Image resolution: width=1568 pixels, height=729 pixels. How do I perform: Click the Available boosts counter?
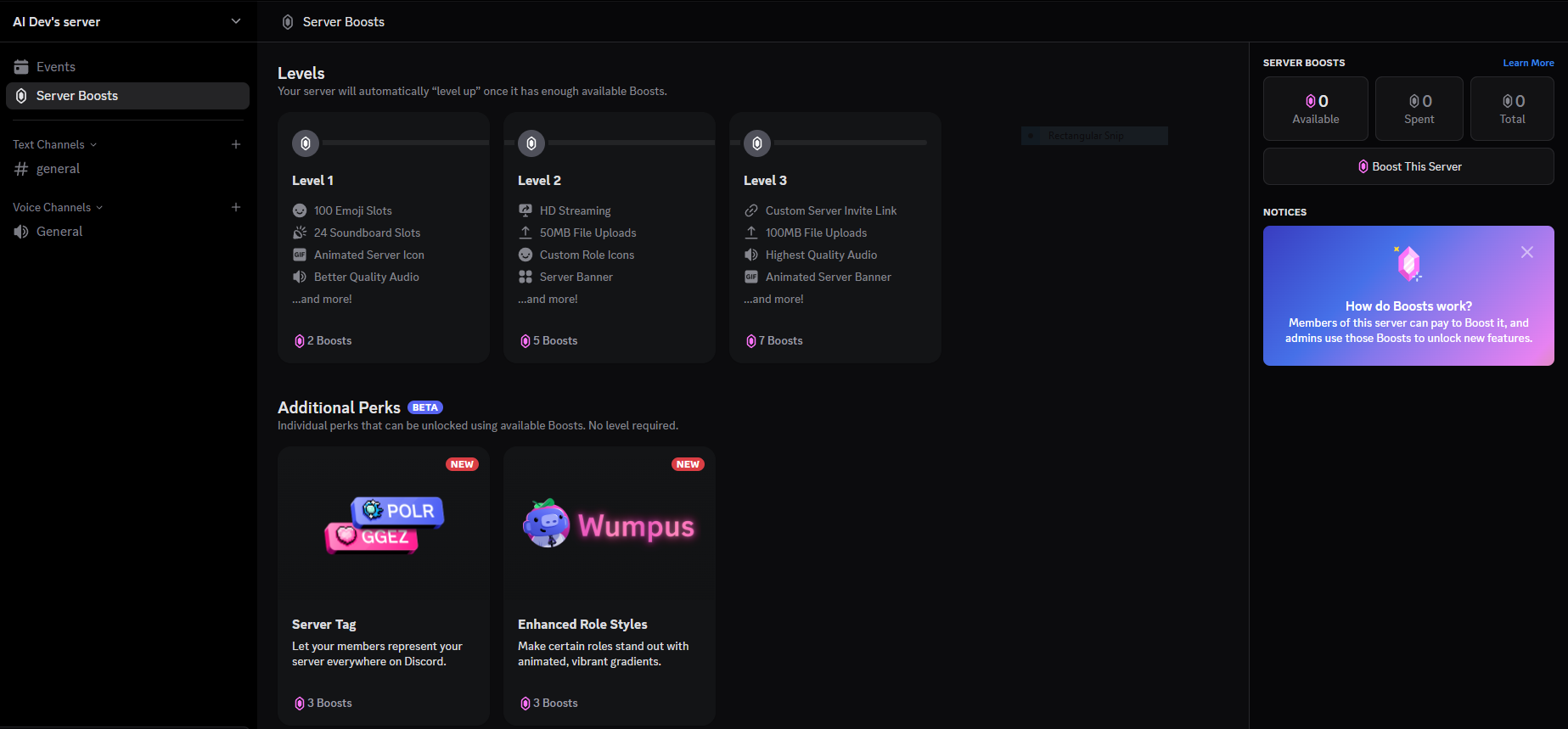1316,109
